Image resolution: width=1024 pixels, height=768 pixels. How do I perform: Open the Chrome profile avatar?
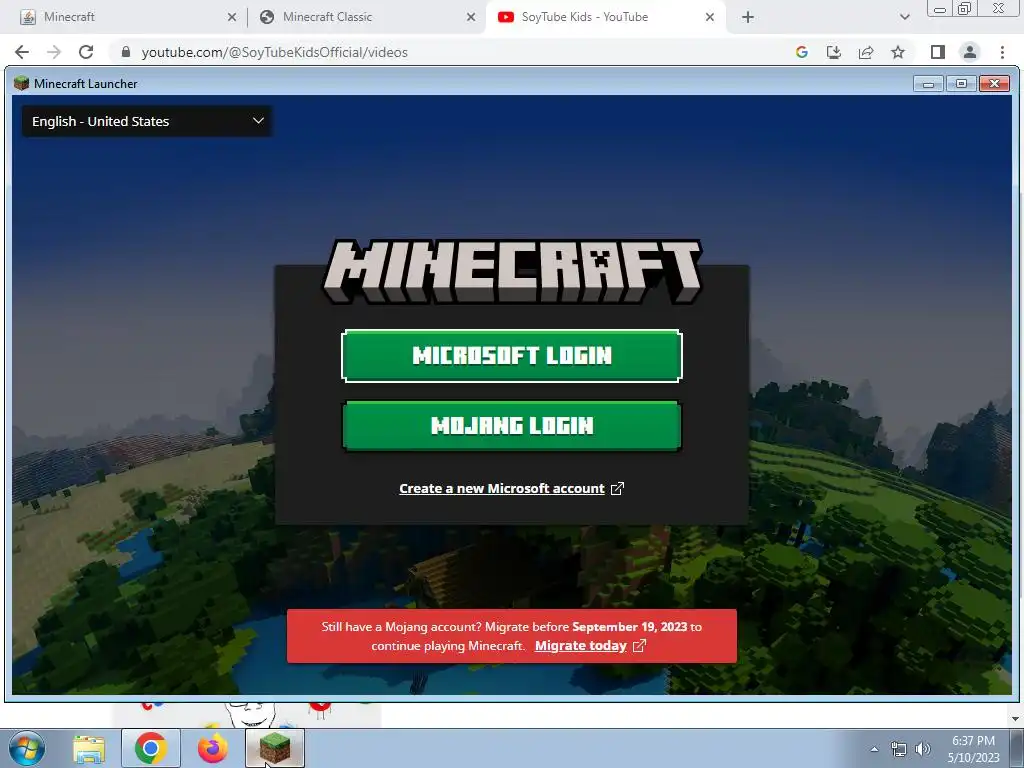[970, 52]
